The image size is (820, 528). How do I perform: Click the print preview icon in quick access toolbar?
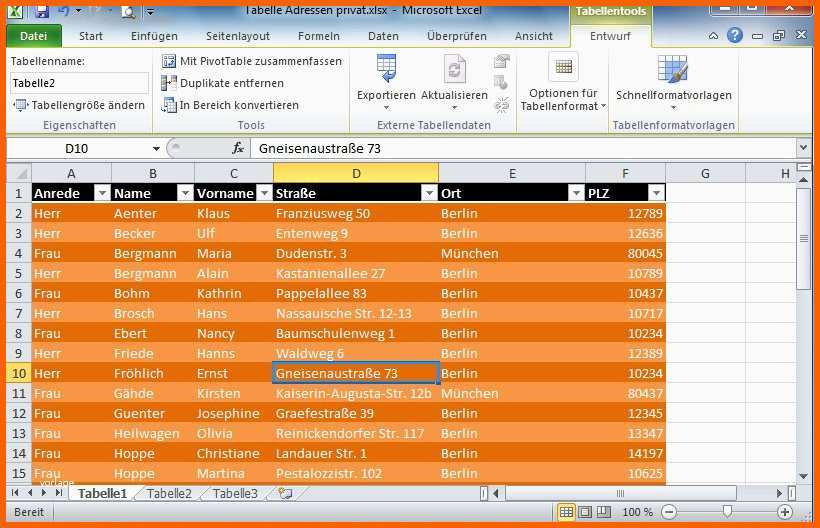(x=128, y=11)
